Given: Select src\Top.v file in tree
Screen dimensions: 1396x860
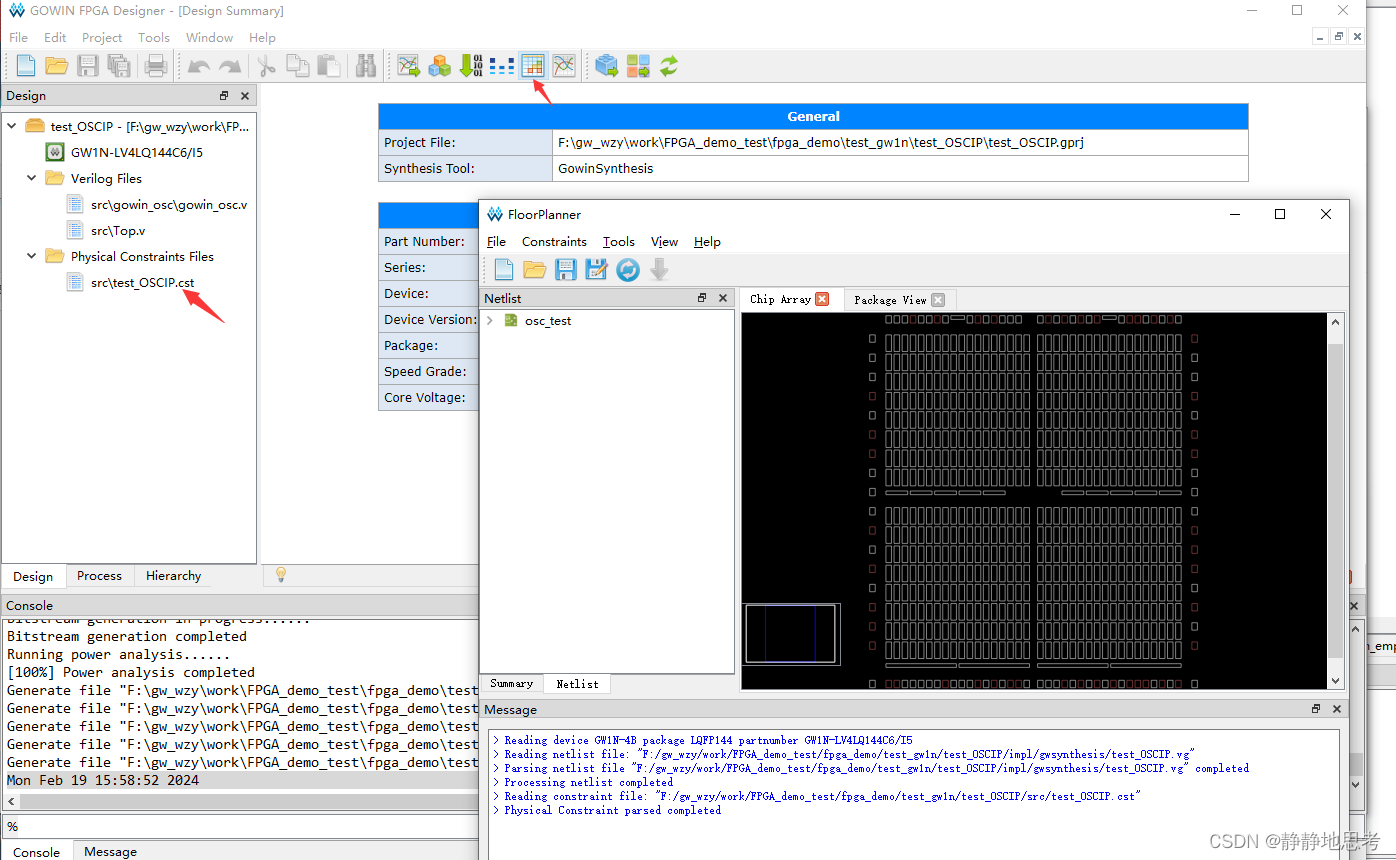Looking at the screenshot, I should [117, 231].
